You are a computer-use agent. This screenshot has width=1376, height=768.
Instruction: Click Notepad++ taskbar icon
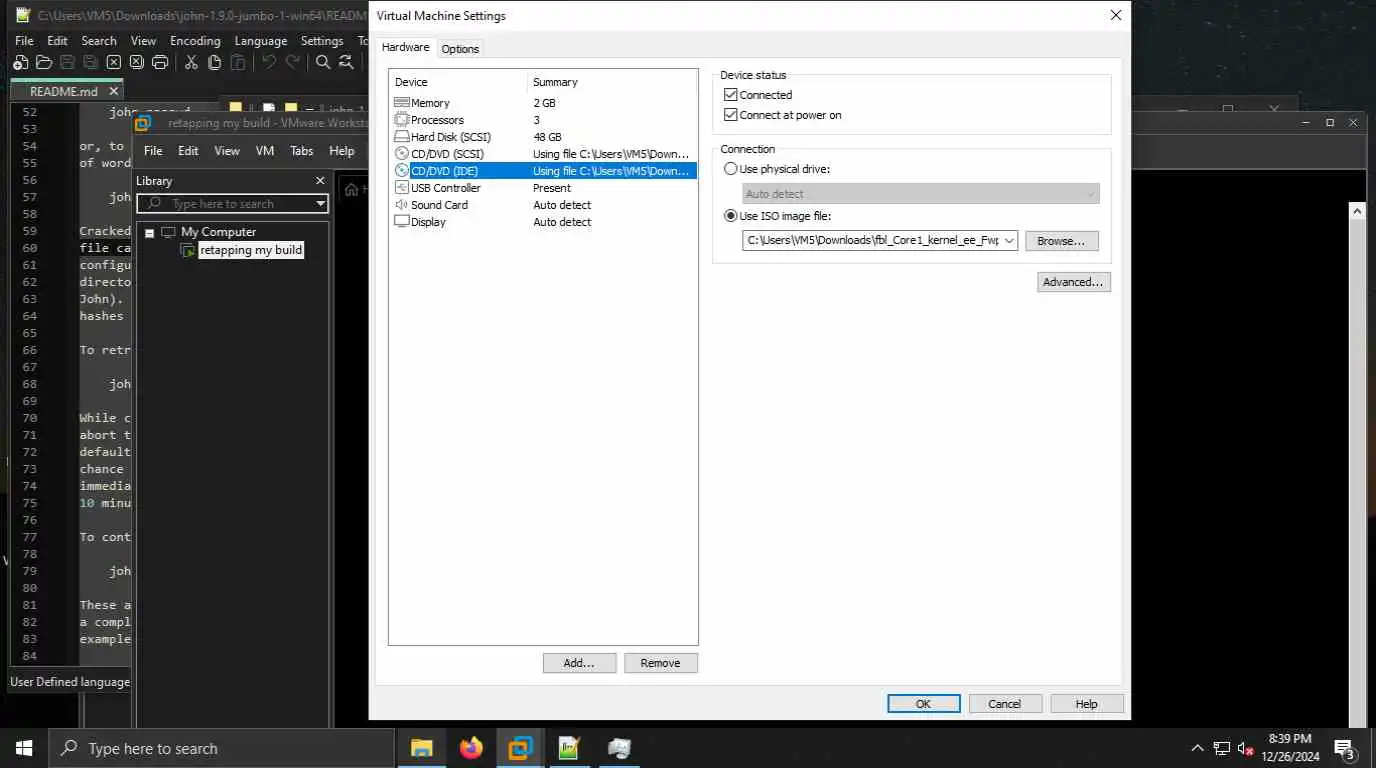click(569, 748)
